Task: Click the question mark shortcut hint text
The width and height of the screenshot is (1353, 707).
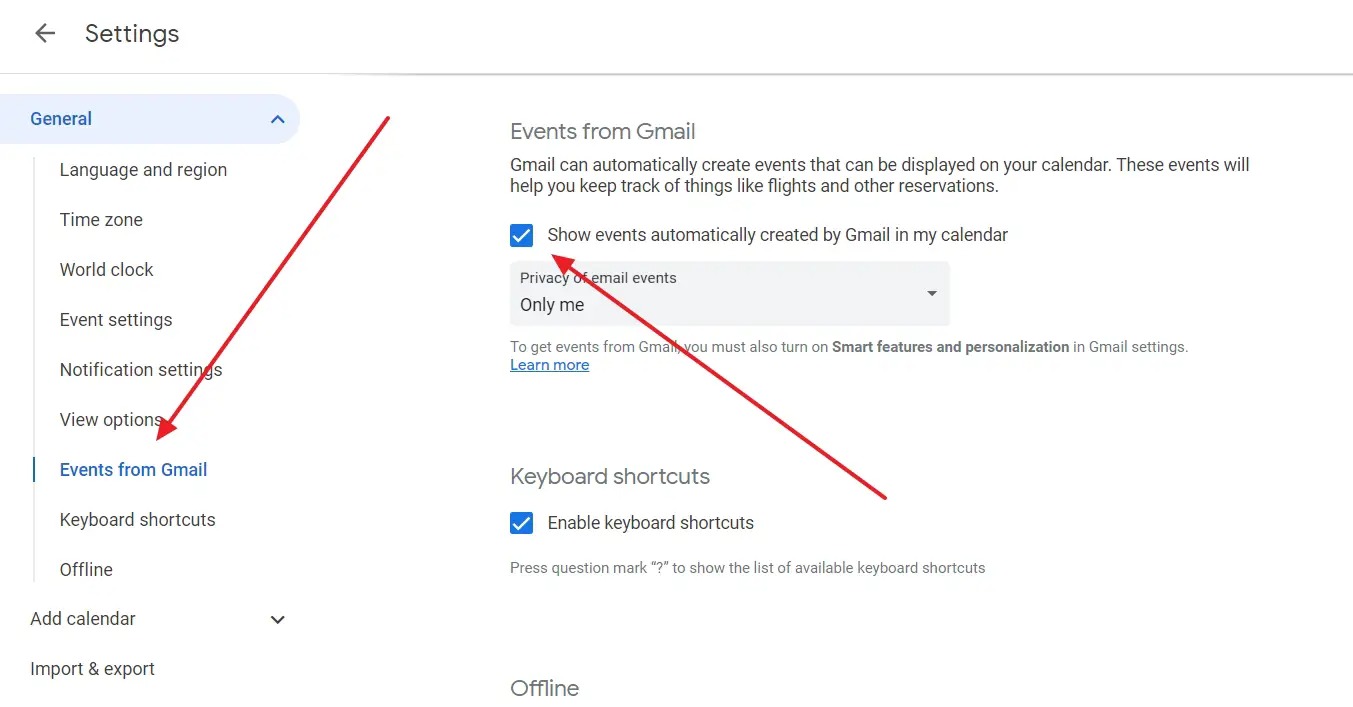Action: point(748,568)
